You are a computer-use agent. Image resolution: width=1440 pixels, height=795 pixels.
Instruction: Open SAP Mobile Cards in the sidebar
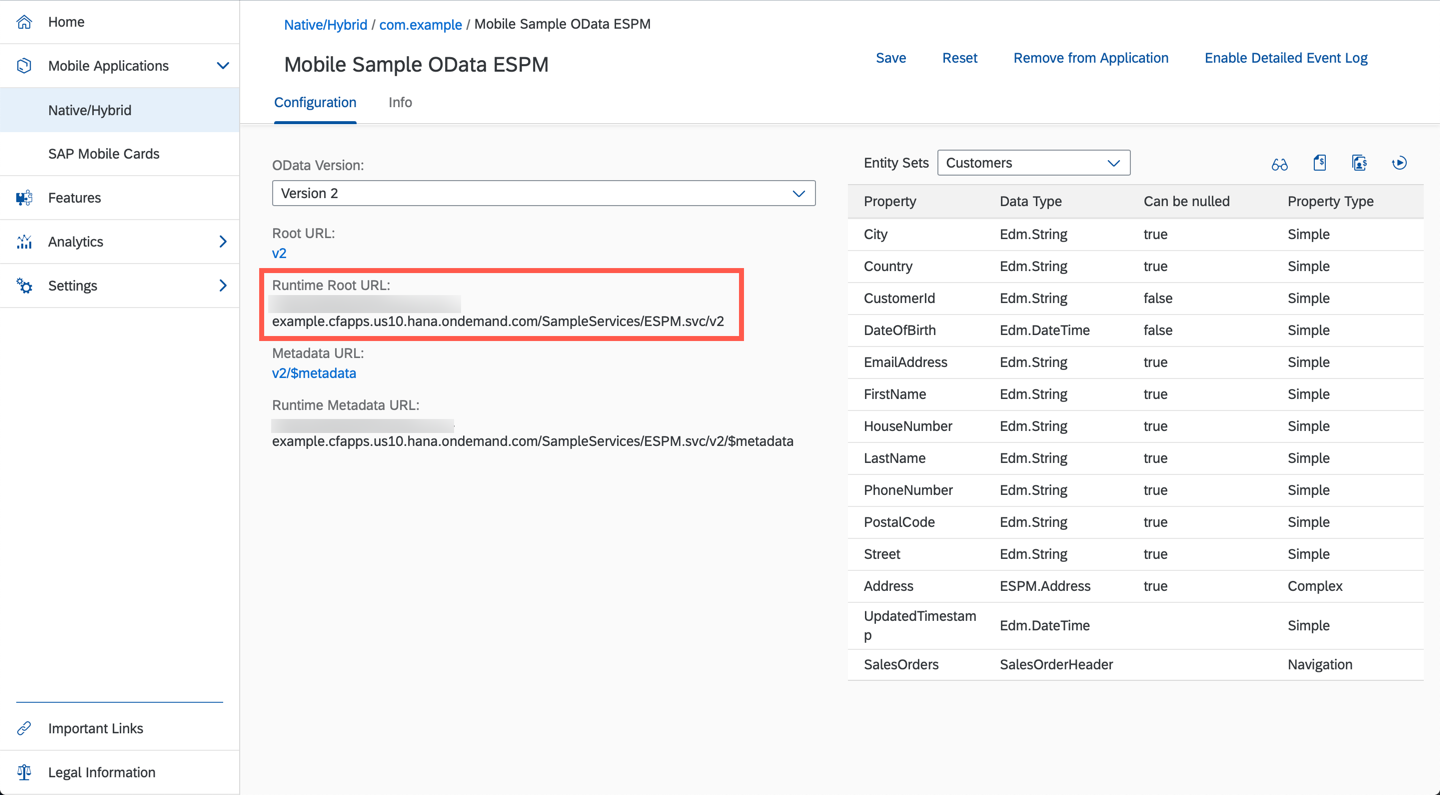click(120, 154)
